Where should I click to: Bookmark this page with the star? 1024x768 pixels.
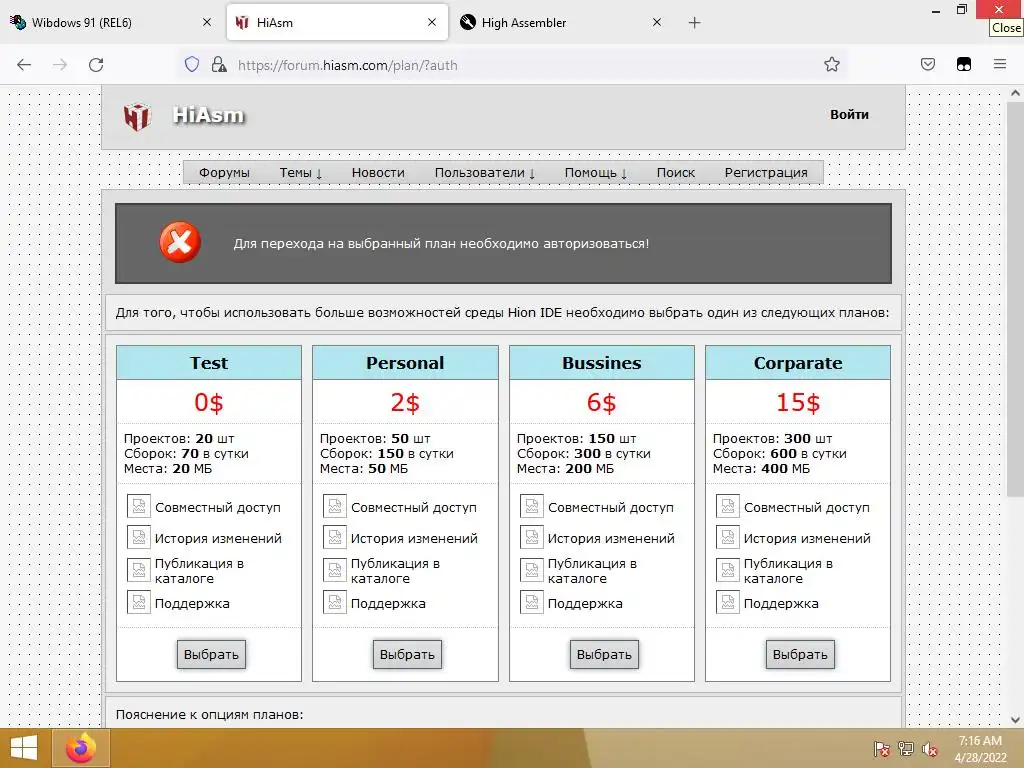pyautogui.click(x=831, y=64)
